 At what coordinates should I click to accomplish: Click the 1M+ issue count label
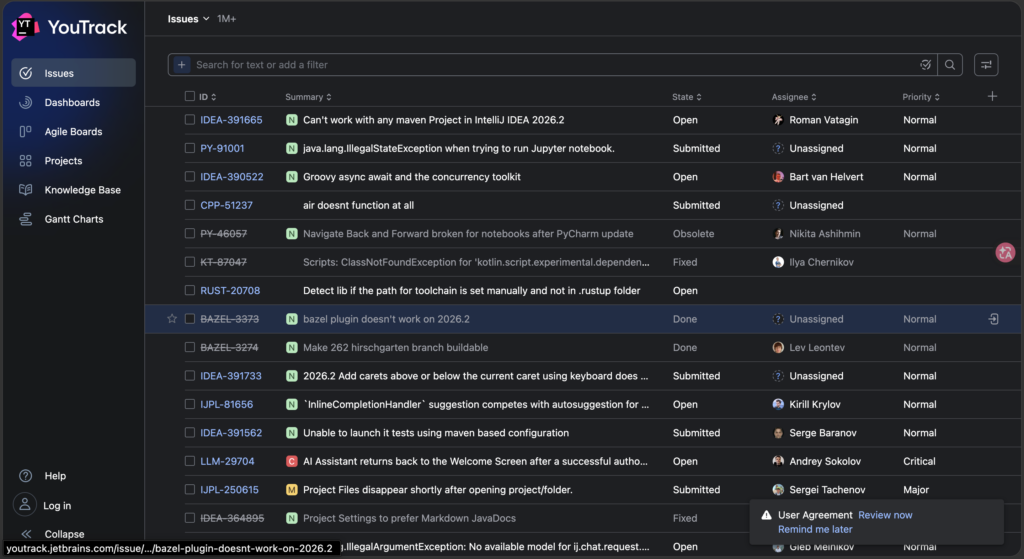pyautogui.click(x=227, y=19)
